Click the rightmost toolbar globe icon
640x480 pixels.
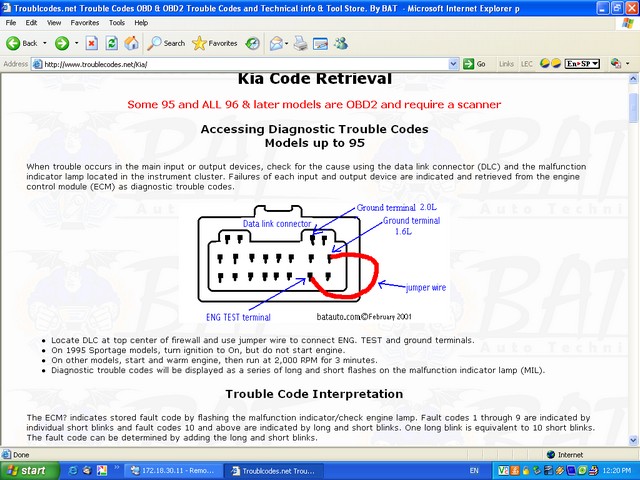616,64
